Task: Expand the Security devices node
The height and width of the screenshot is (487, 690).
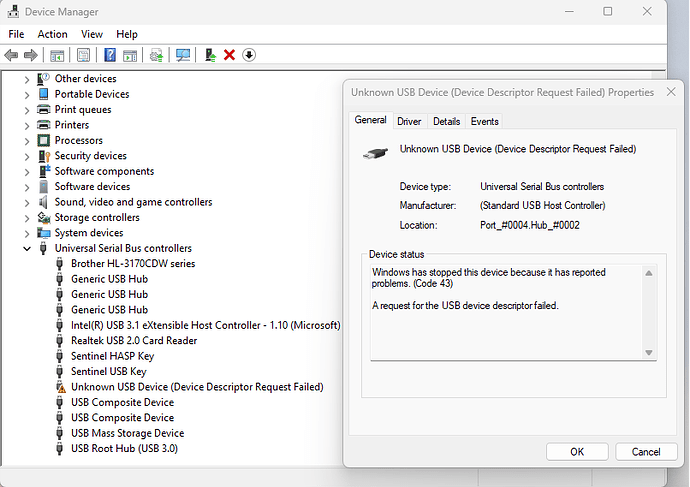Action: pos(27,157)
